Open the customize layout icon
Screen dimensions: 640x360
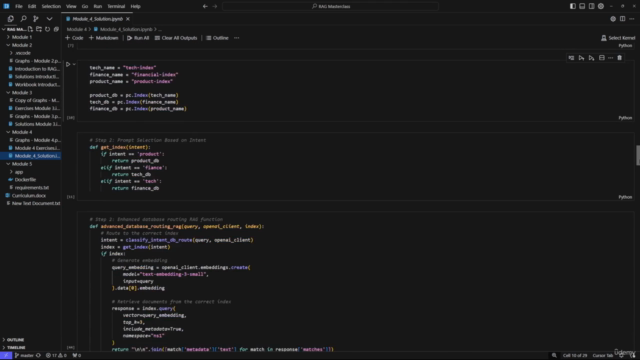tap(601, 7)
